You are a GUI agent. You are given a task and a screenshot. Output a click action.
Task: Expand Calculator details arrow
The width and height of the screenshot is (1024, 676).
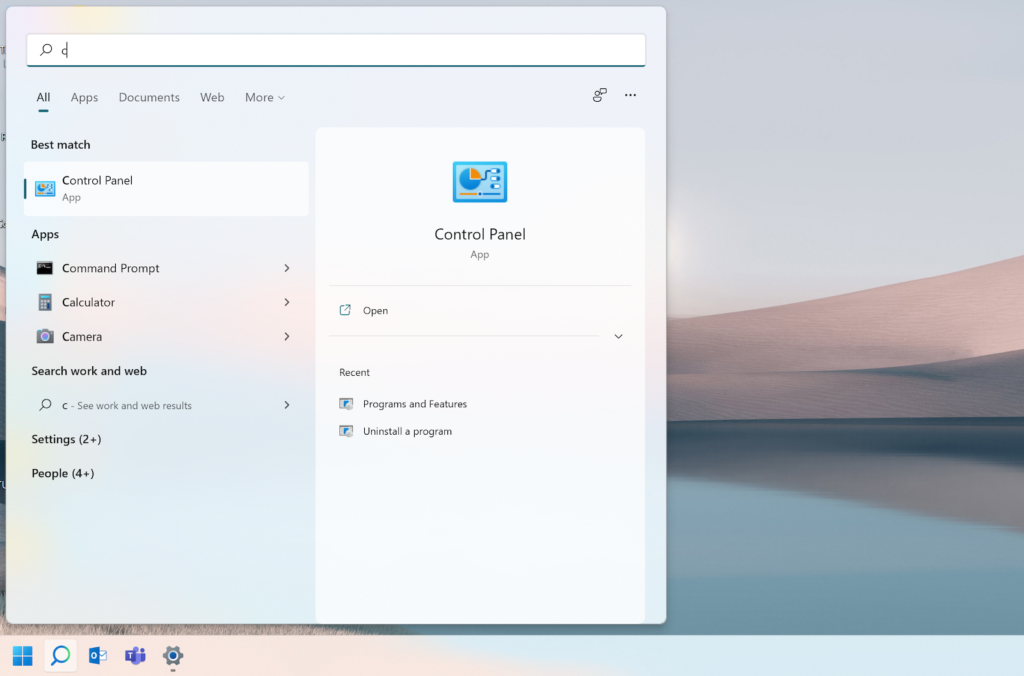click(287, 302)
